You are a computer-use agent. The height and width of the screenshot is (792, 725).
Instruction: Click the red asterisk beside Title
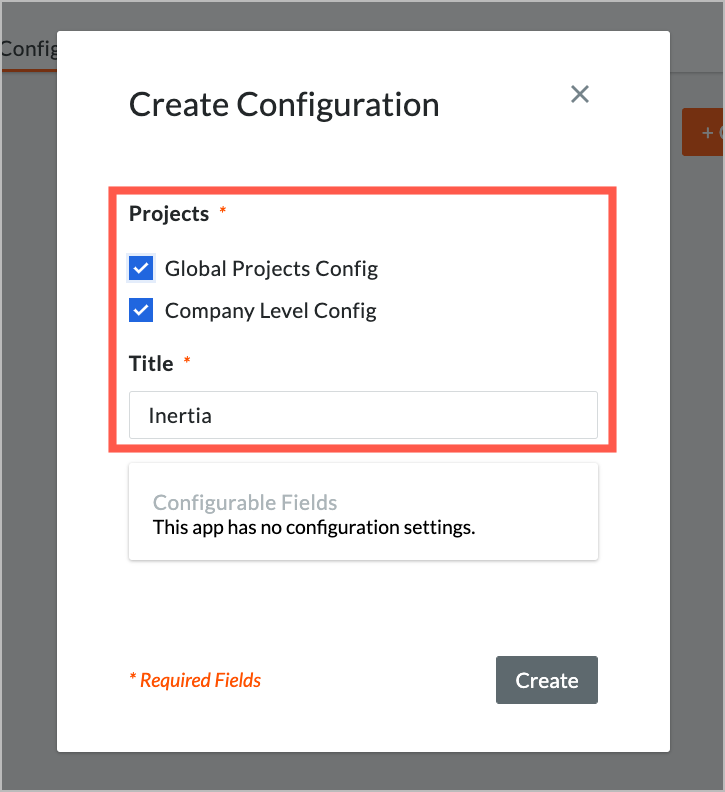(187, 360)
